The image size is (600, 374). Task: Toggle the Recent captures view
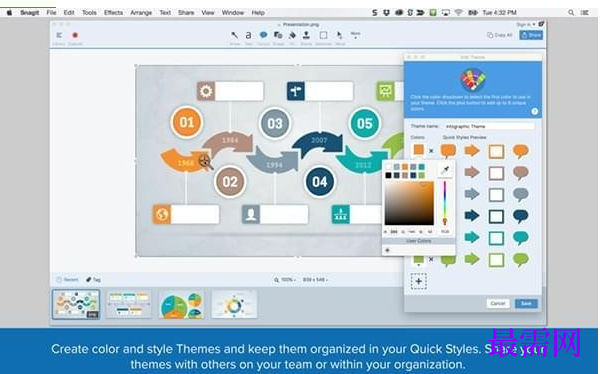click(67, 280)
